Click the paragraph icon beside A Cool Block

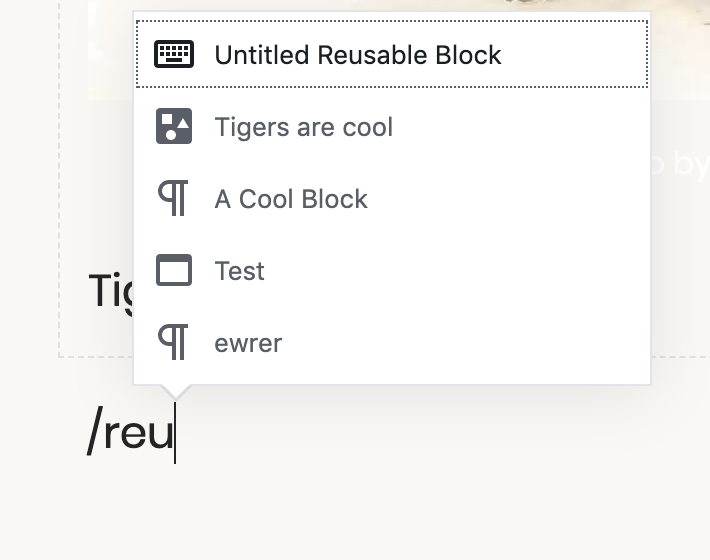click(174, 199)
